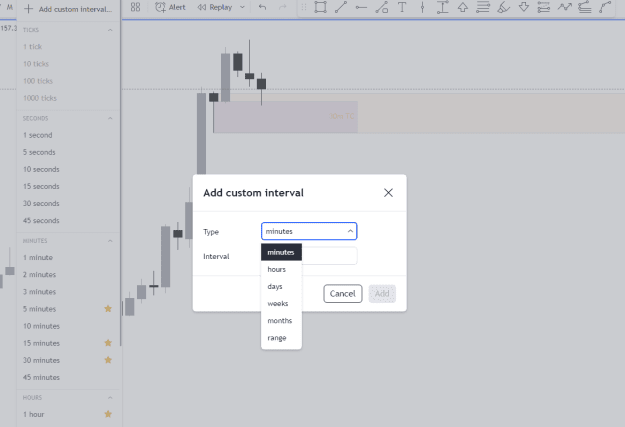625x427 pixels.
Task: Redo the last action
Action: pos(283,7)
